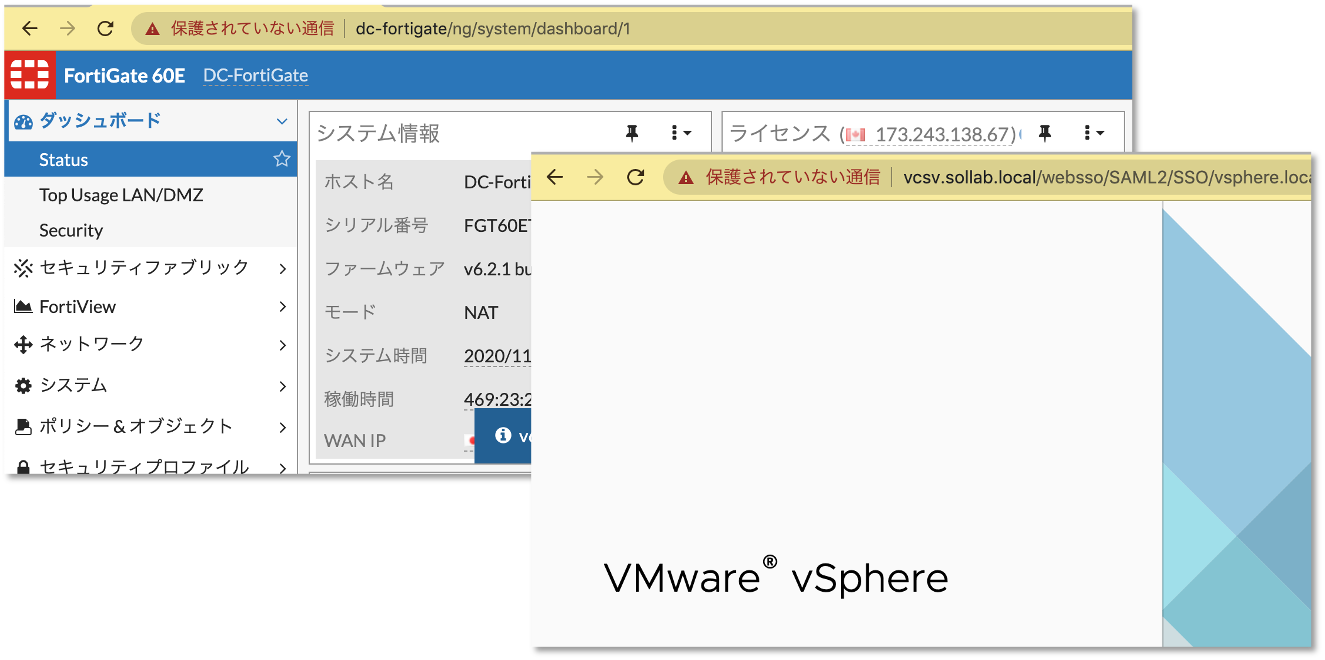Go forward in the FortiGate browser window
Viewport: 1325px width, 660px height.
[67, 28]
